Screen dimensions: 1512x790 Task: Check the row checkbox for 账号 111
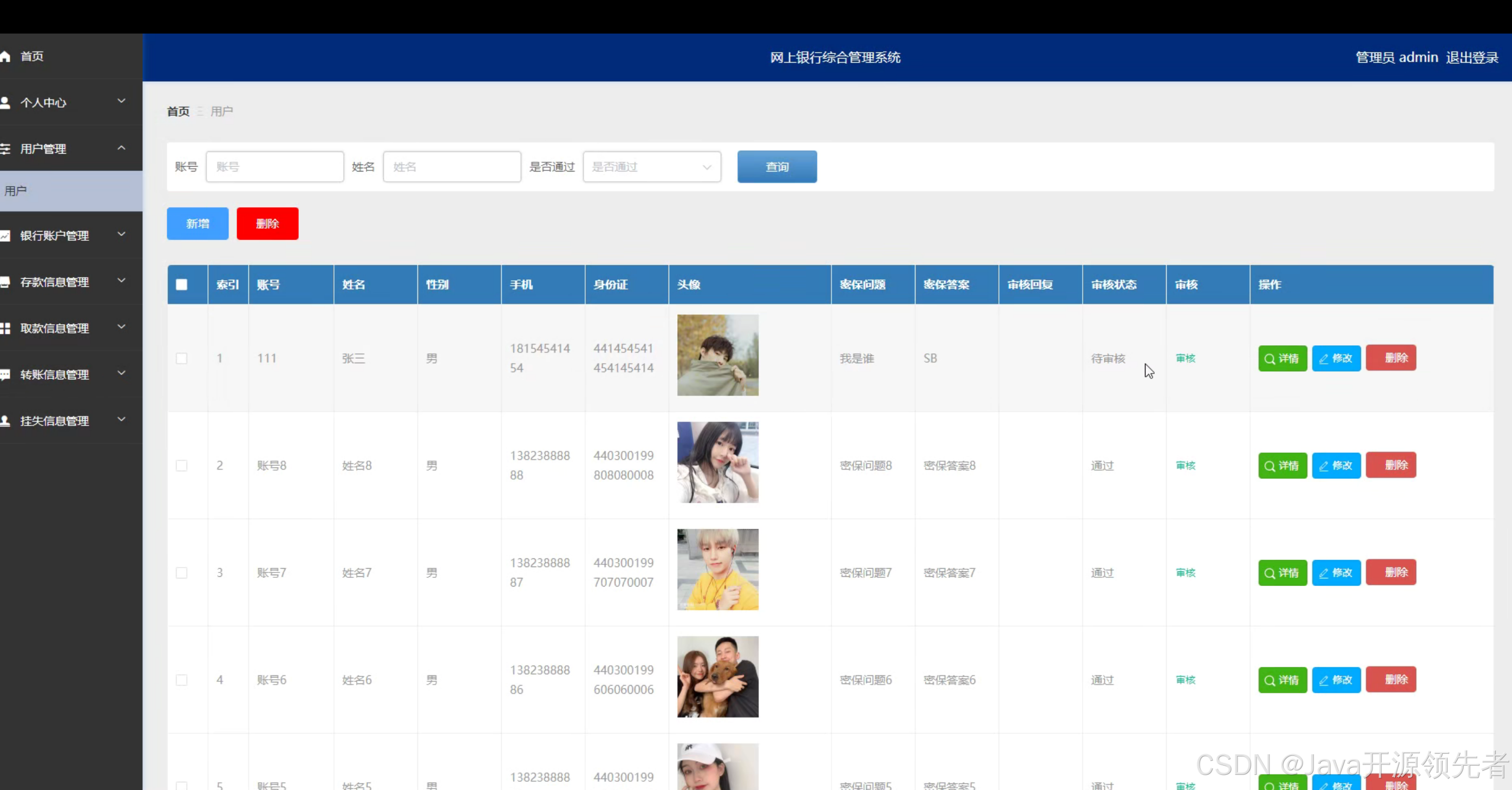181,358
